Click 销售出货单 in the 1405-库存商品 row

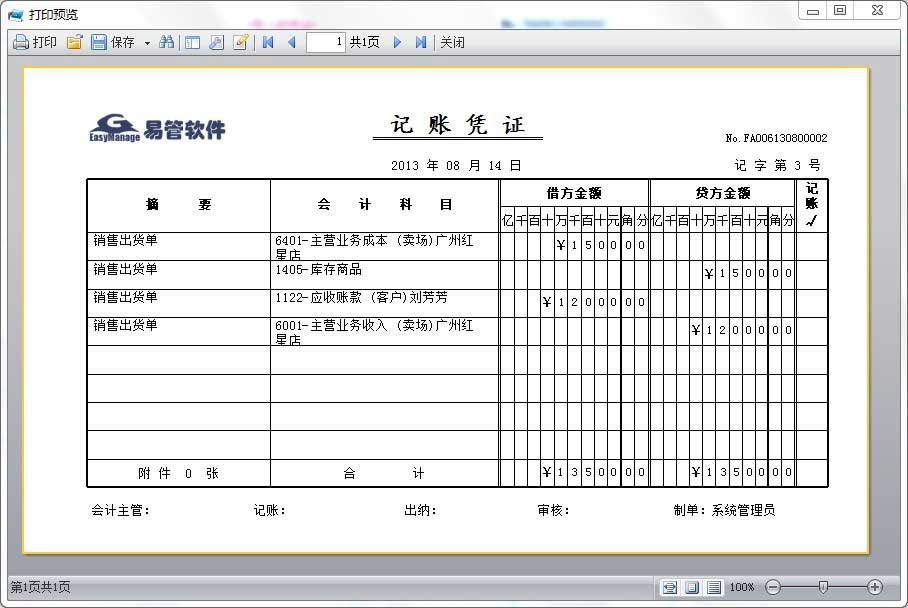125,269
